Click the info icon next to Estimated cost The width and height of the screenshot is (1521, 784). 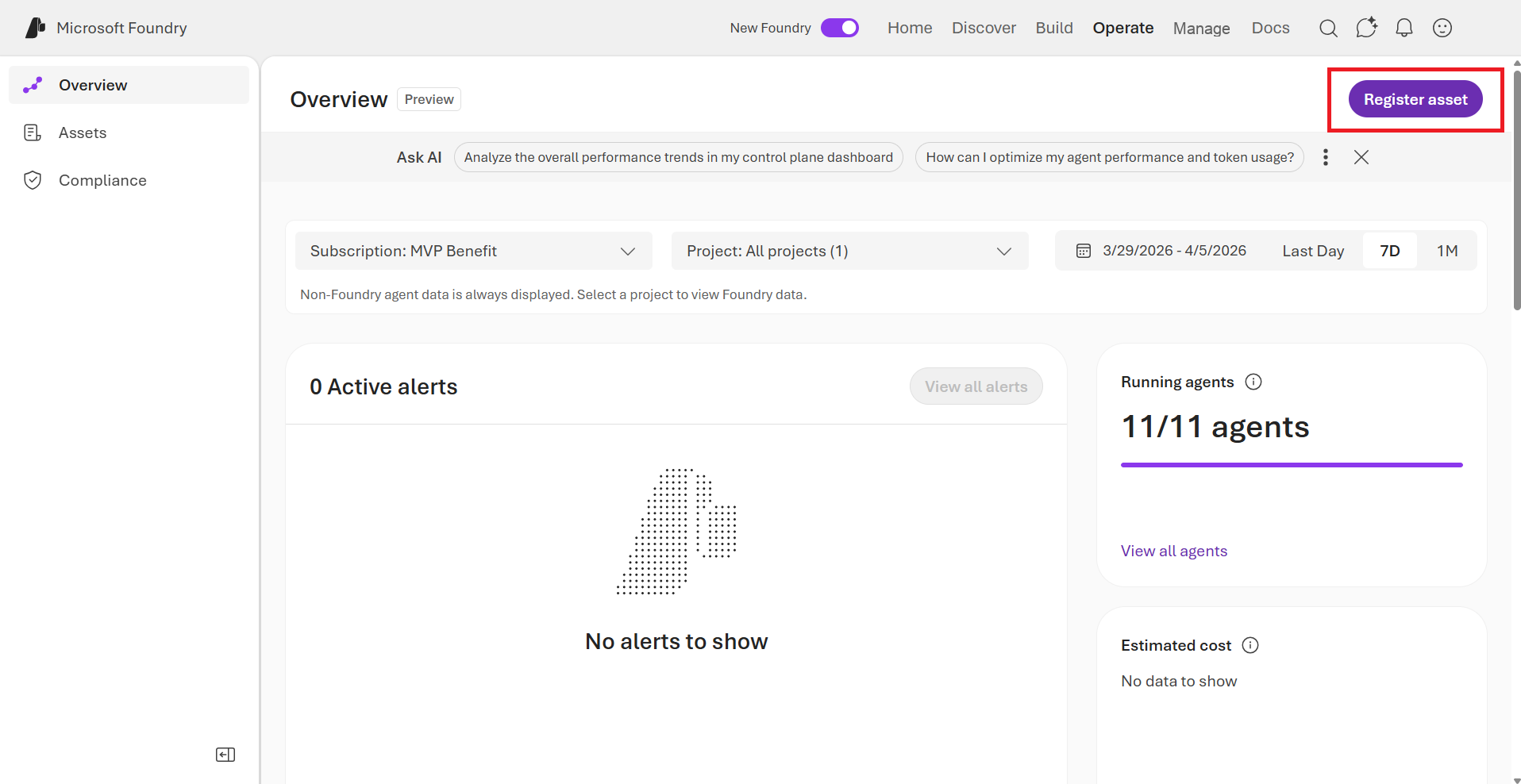(1250, 645)
